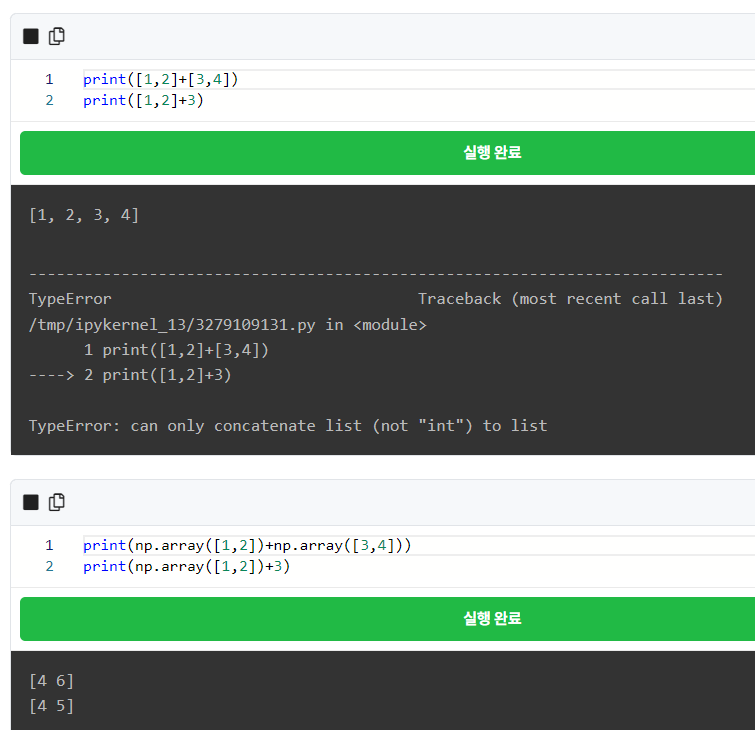
Task: Click the 'TypeError' heading in traceback output
Action: pos(70,299)
